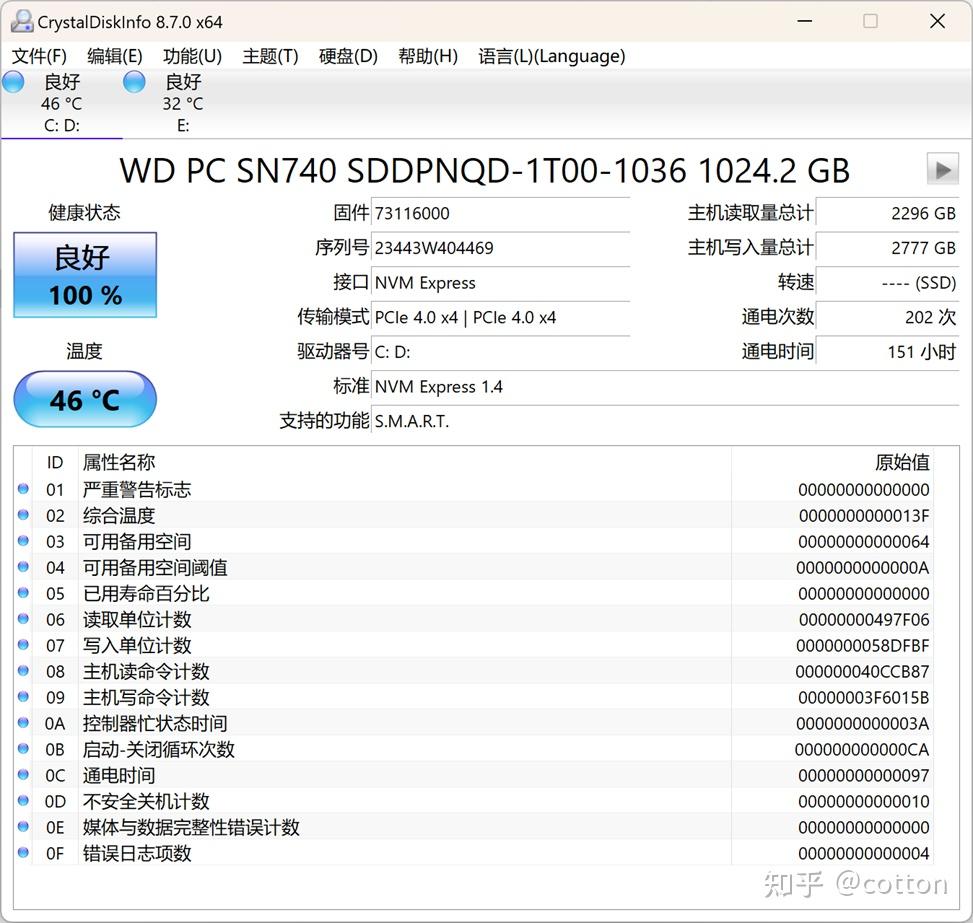Open the 语言(L)(Language) menu
973x923 pixels.
[552, 56]
